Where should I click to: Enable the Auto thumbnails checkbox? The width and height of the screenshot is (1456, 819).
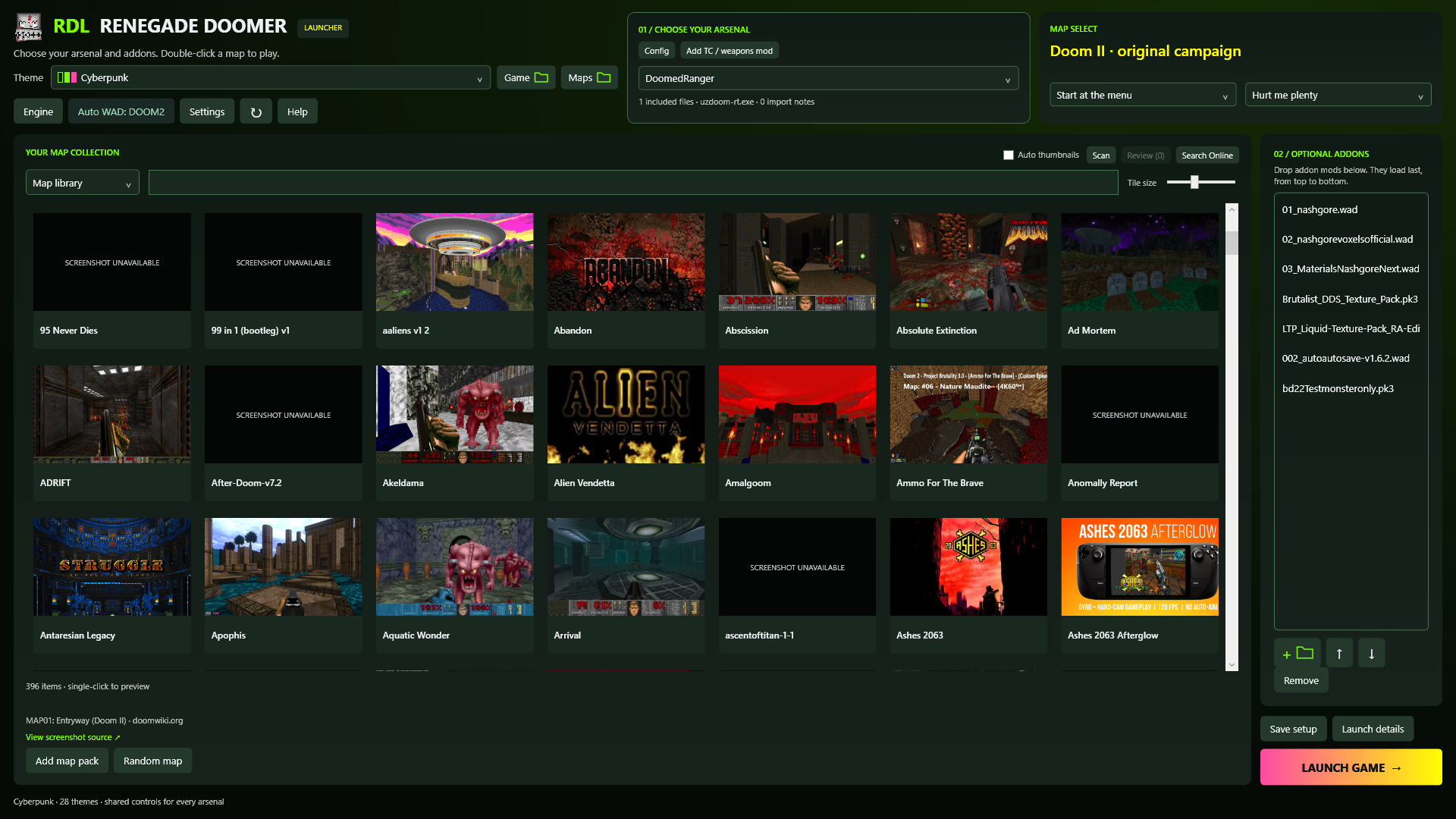coord(1009,155)
